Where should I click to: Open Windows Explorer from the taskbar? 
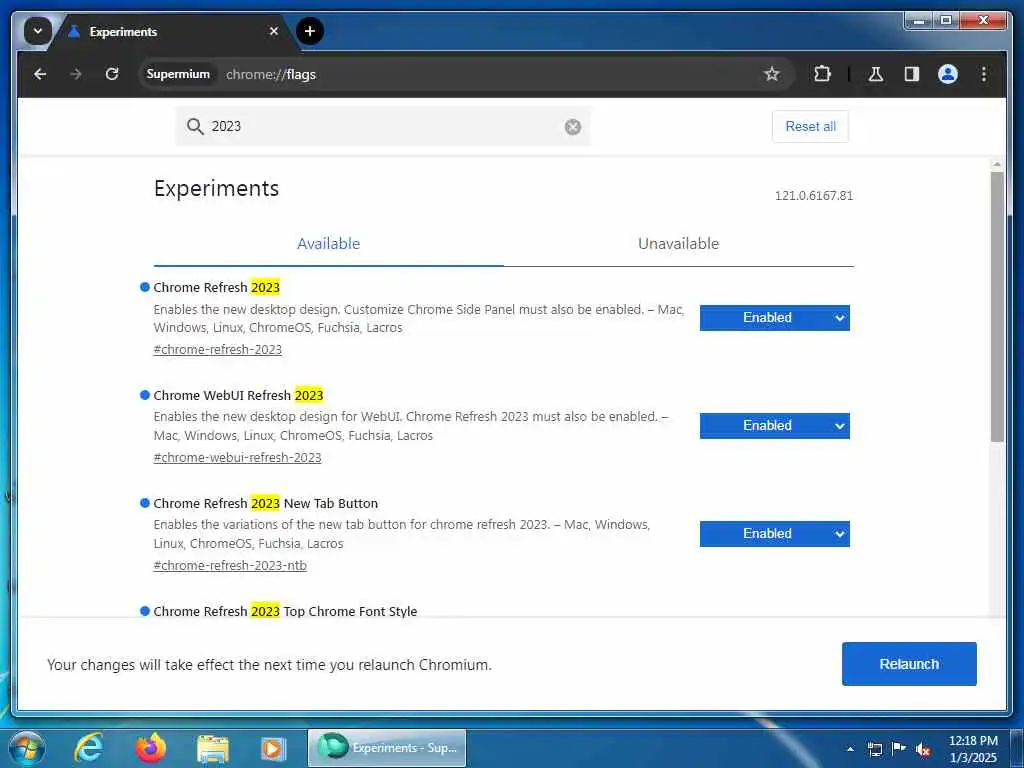[x=213, y=748]
